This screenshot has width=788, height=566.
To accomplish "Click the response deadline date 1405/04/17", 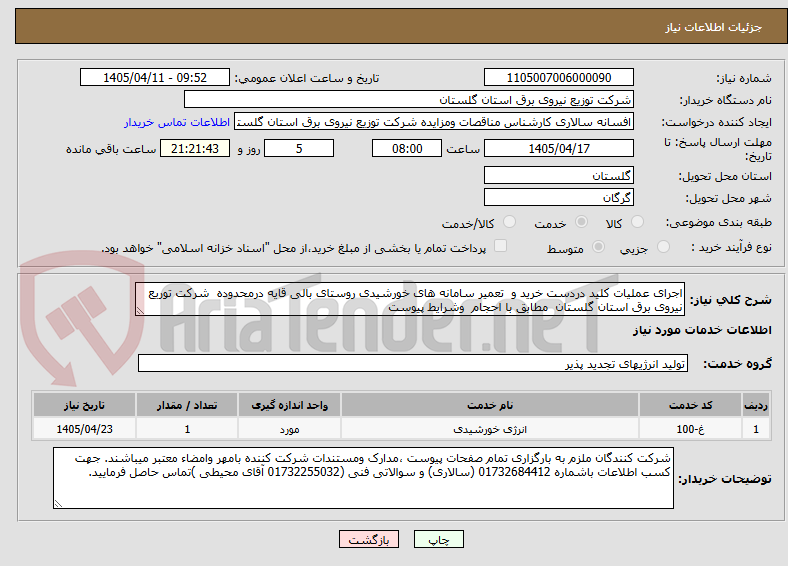I will click(558, 148).
